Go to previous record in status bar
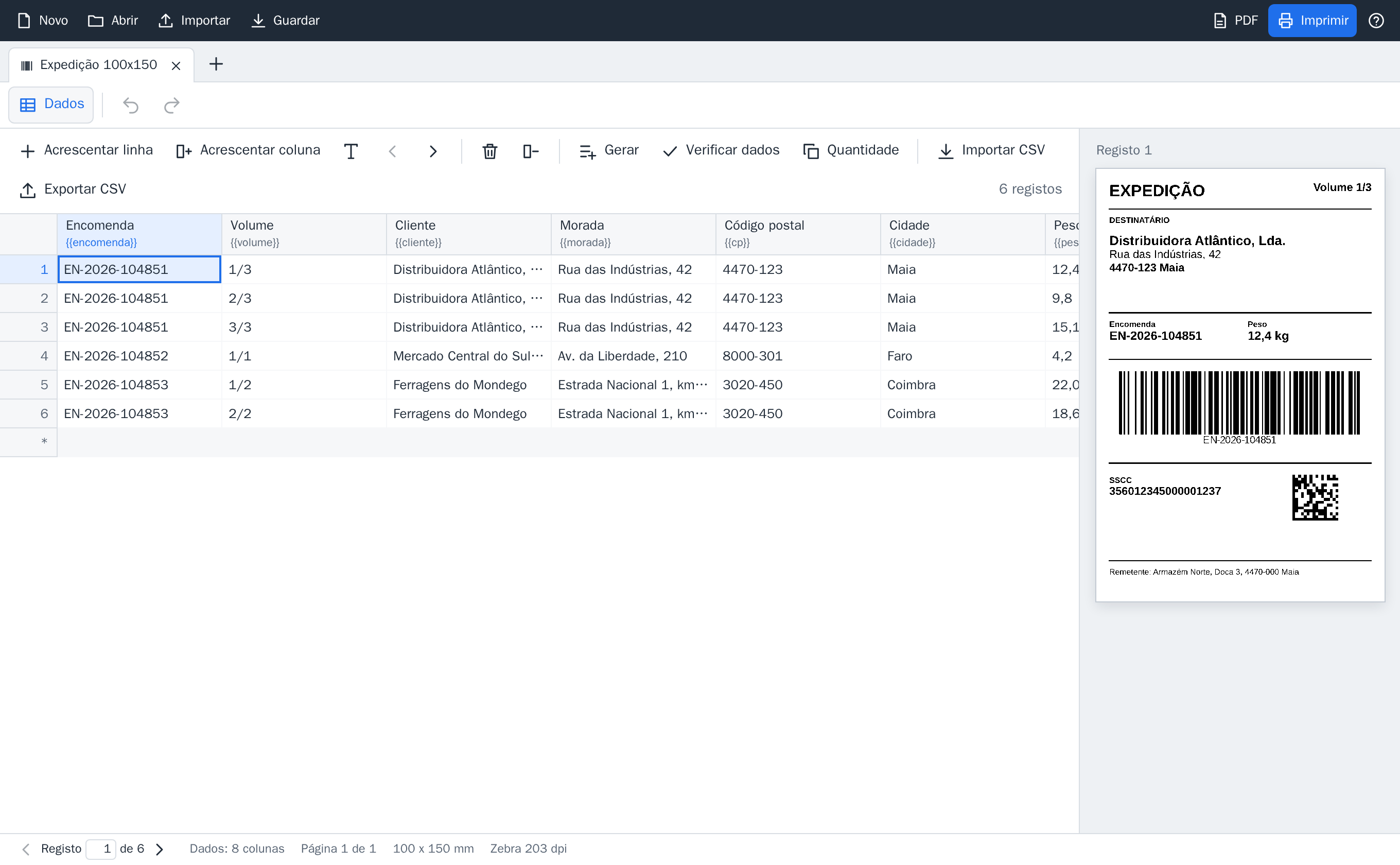The width and height of the screenshot is (1400, 865). (x=26, y=849)
